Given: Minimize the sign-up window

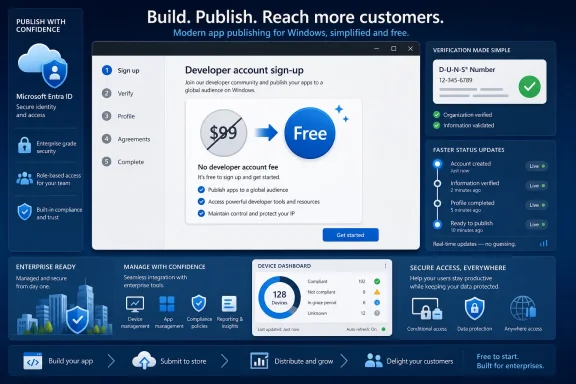Looking at the screenshot, I should point(377,49).
